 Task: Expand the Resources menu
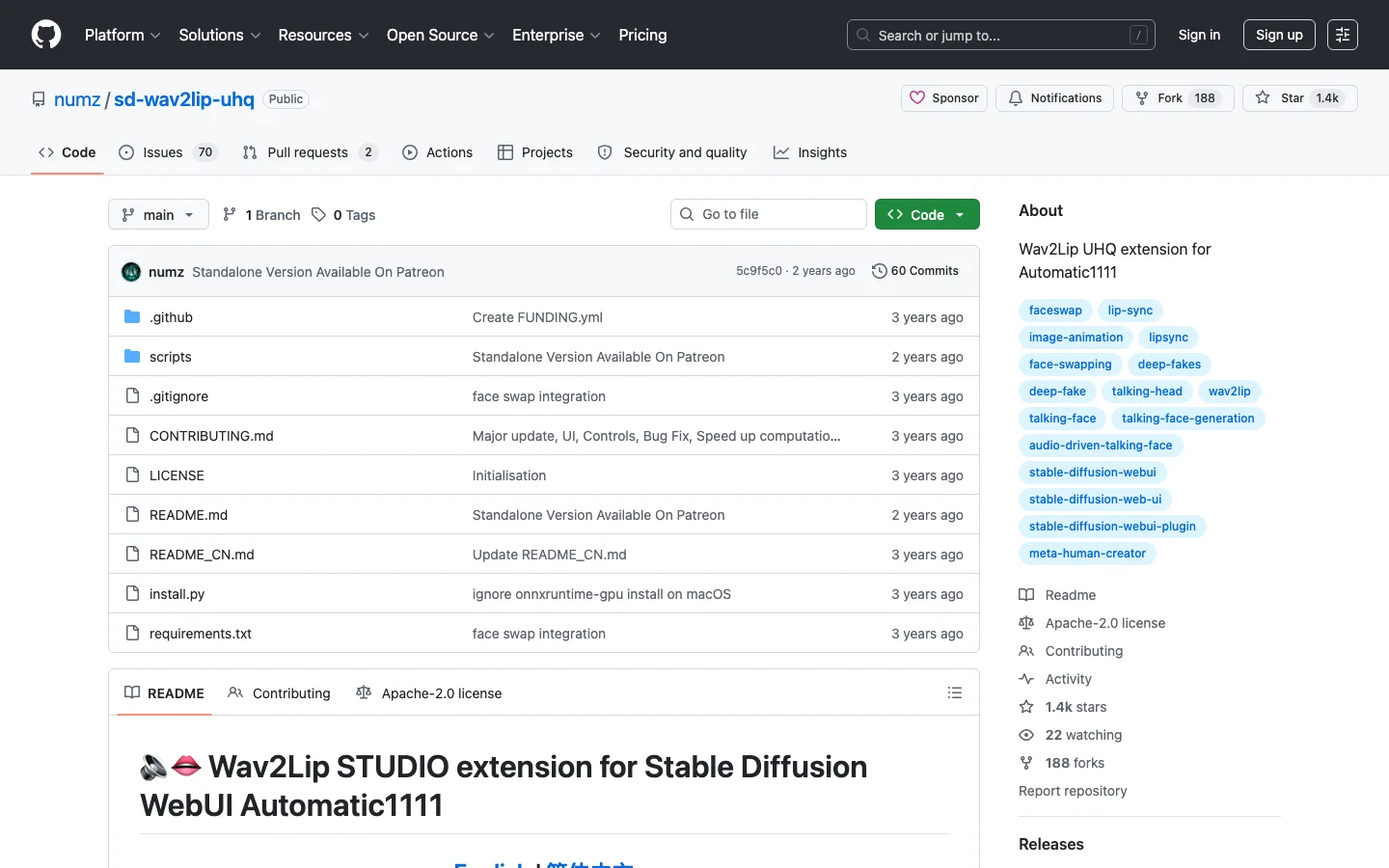pos(323,35)
